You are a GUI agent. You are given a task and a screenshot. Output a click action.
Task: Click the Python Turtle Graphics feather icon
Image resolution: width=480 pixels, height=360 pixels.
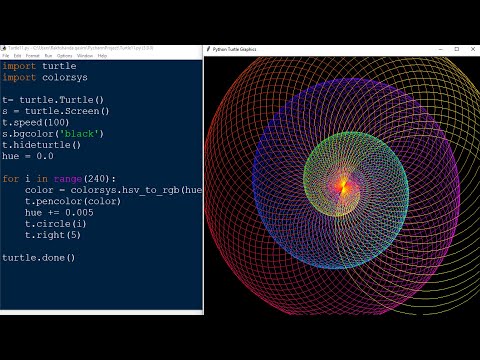[x=208, y=49]
